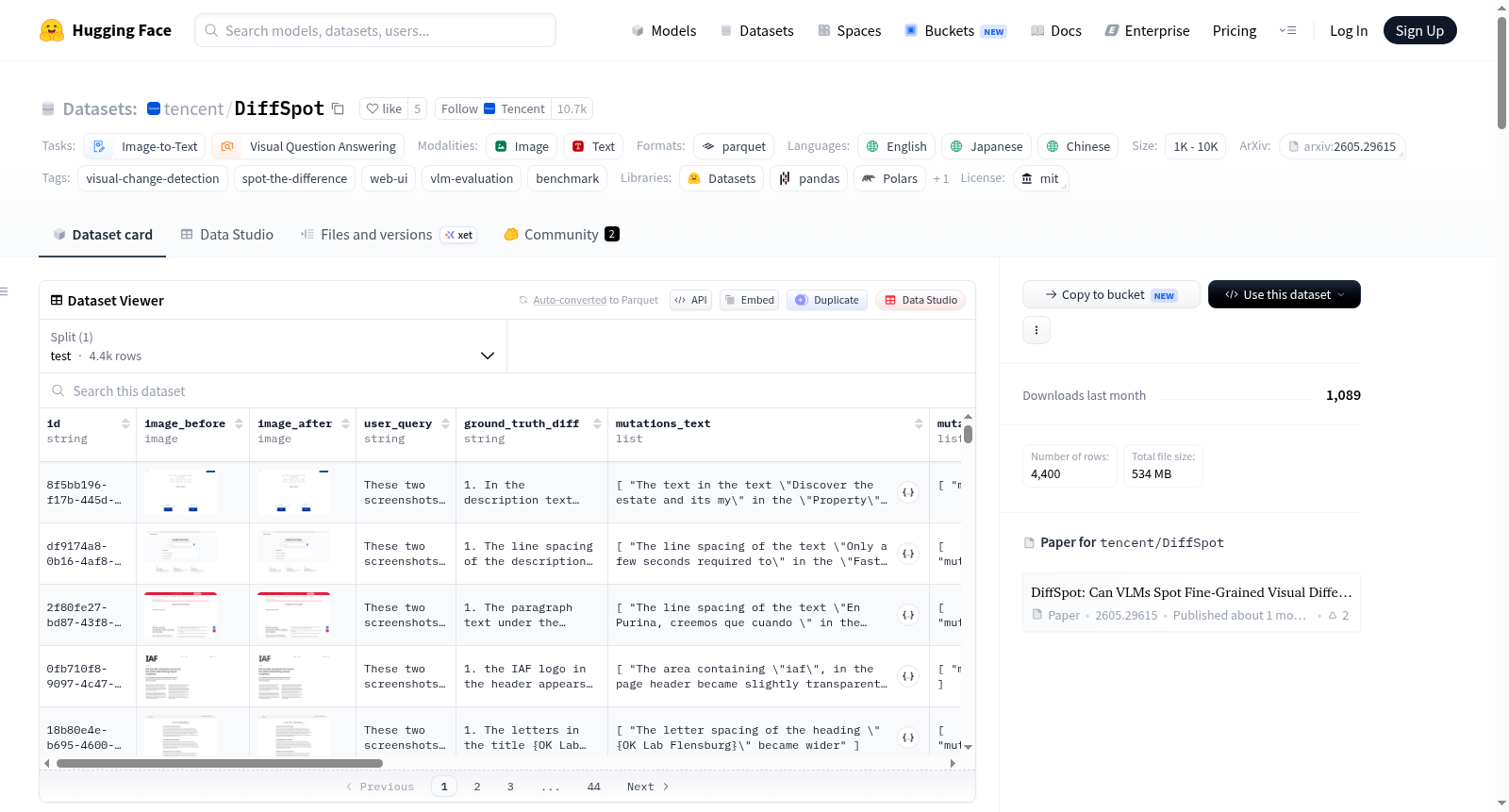Open the Buckets nav item
The width and height of the screenshot is (1509, 812).
coord(955,30)
